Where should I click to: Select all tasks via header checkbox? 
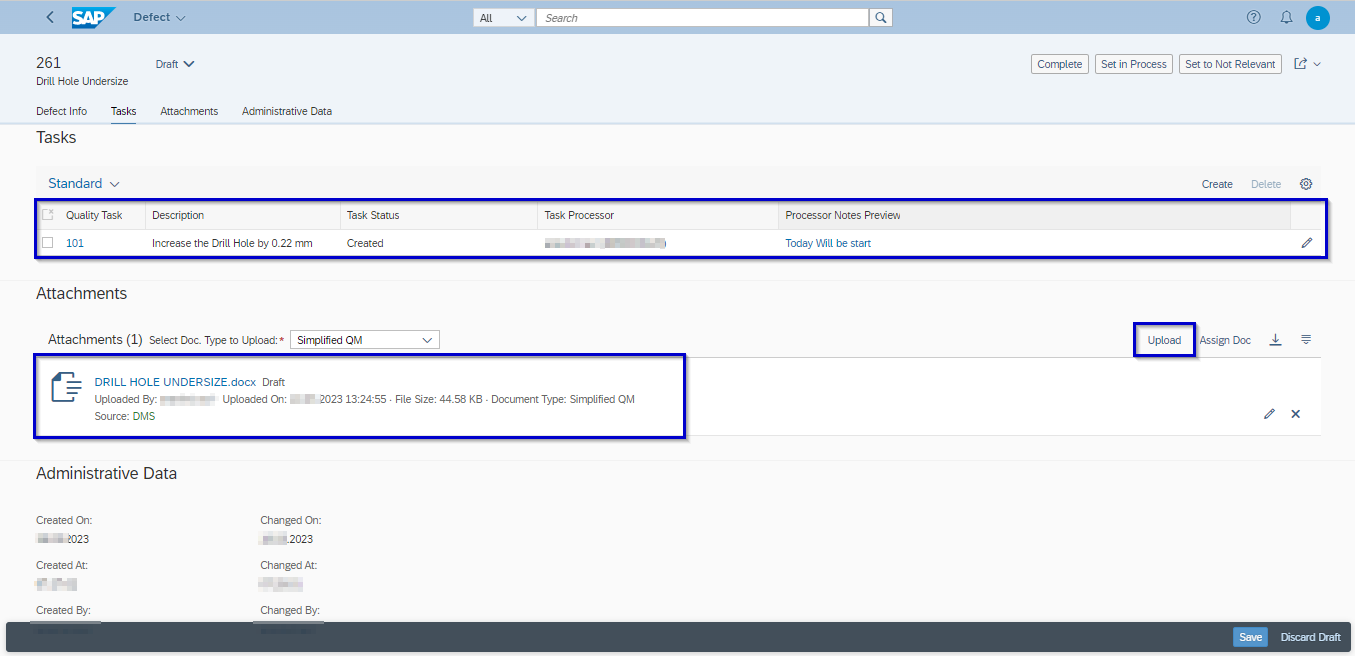pyautogui.click(x=47, y=214)
